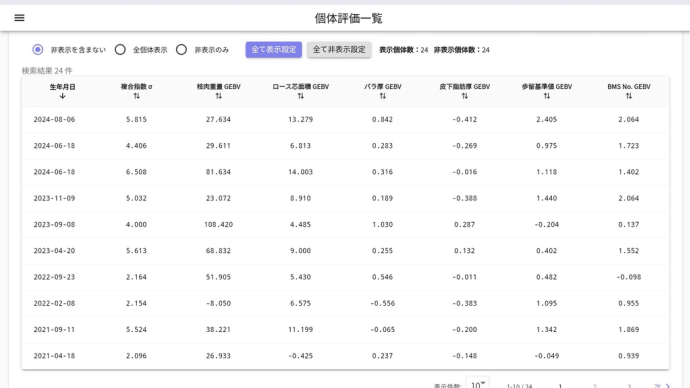690x388 pixels.
Task: Click the 全て非表示設定 button
Action: click(339, 50)
